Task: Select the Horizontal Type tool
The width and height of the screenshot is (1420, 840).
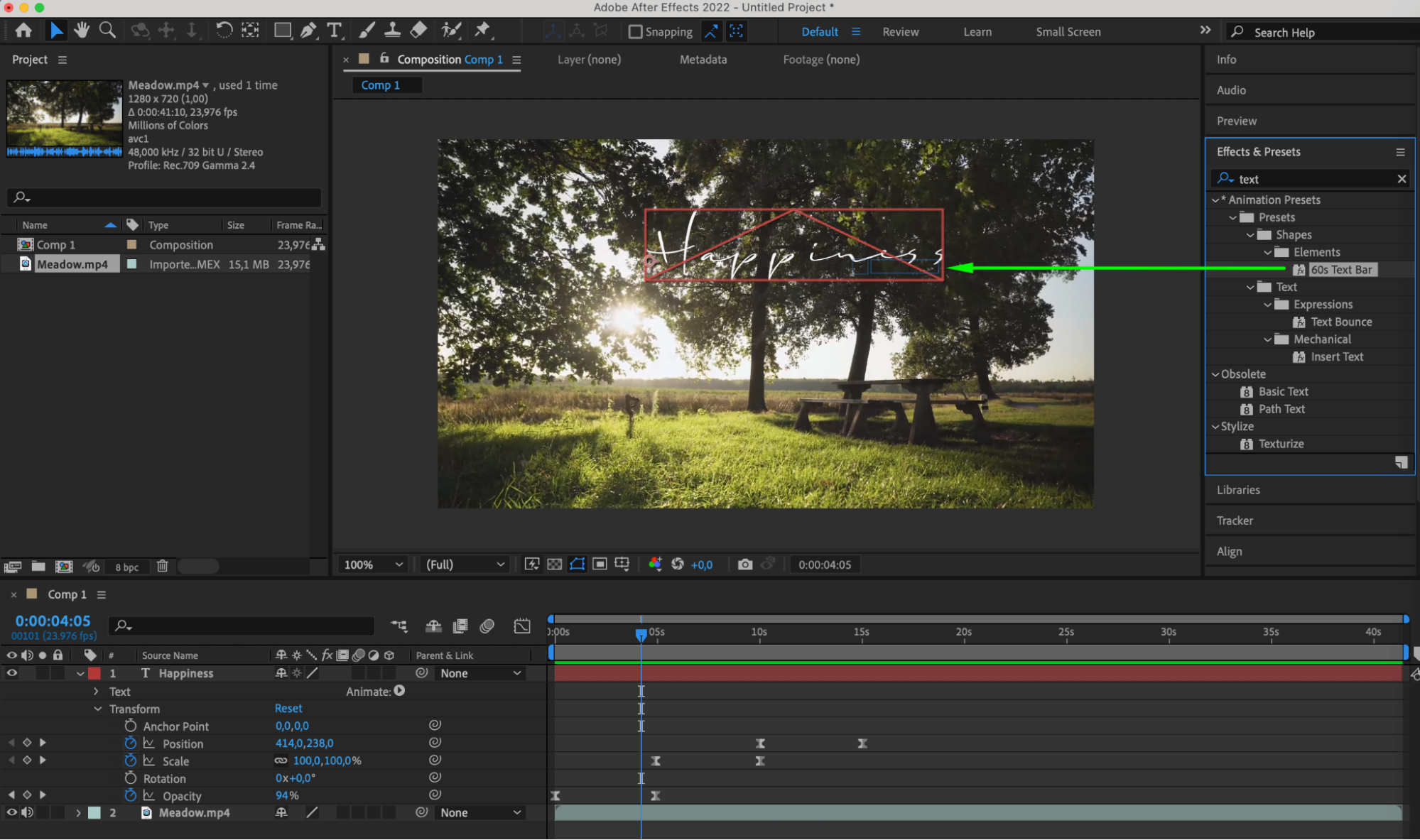Action: pyautogui.click(x=334, y=30)
